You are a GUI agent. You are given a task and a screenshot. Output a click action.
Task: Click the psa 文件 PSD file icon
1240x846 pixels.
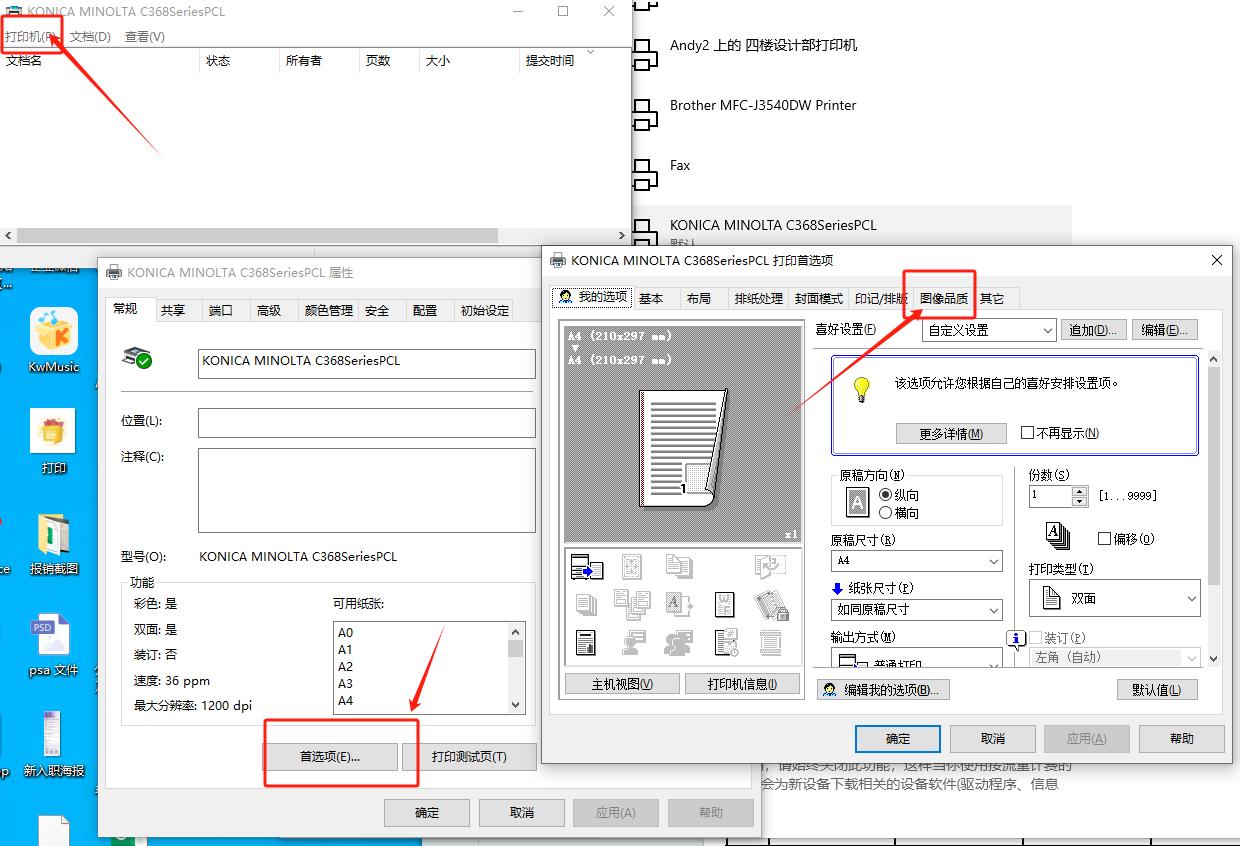pos(53,635)
